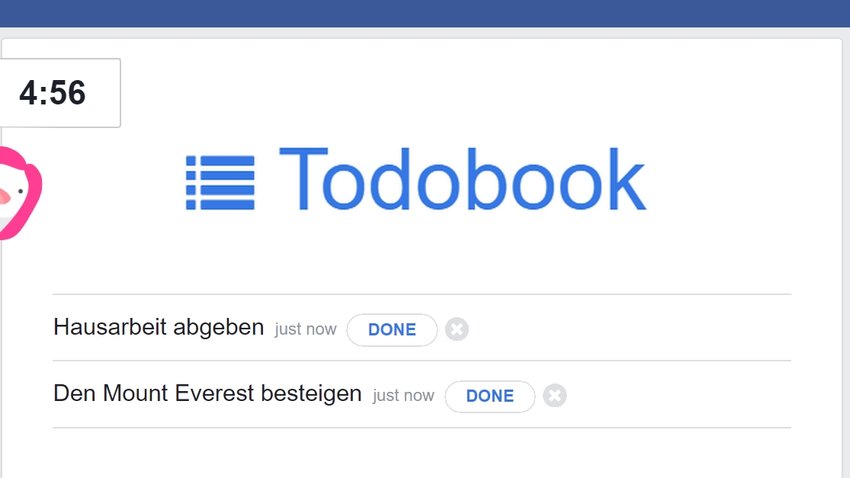Delete the Hausarbeit abgeben todo
Screen dimensions: 850x478
pyautogui.click(x=457, y=329)
